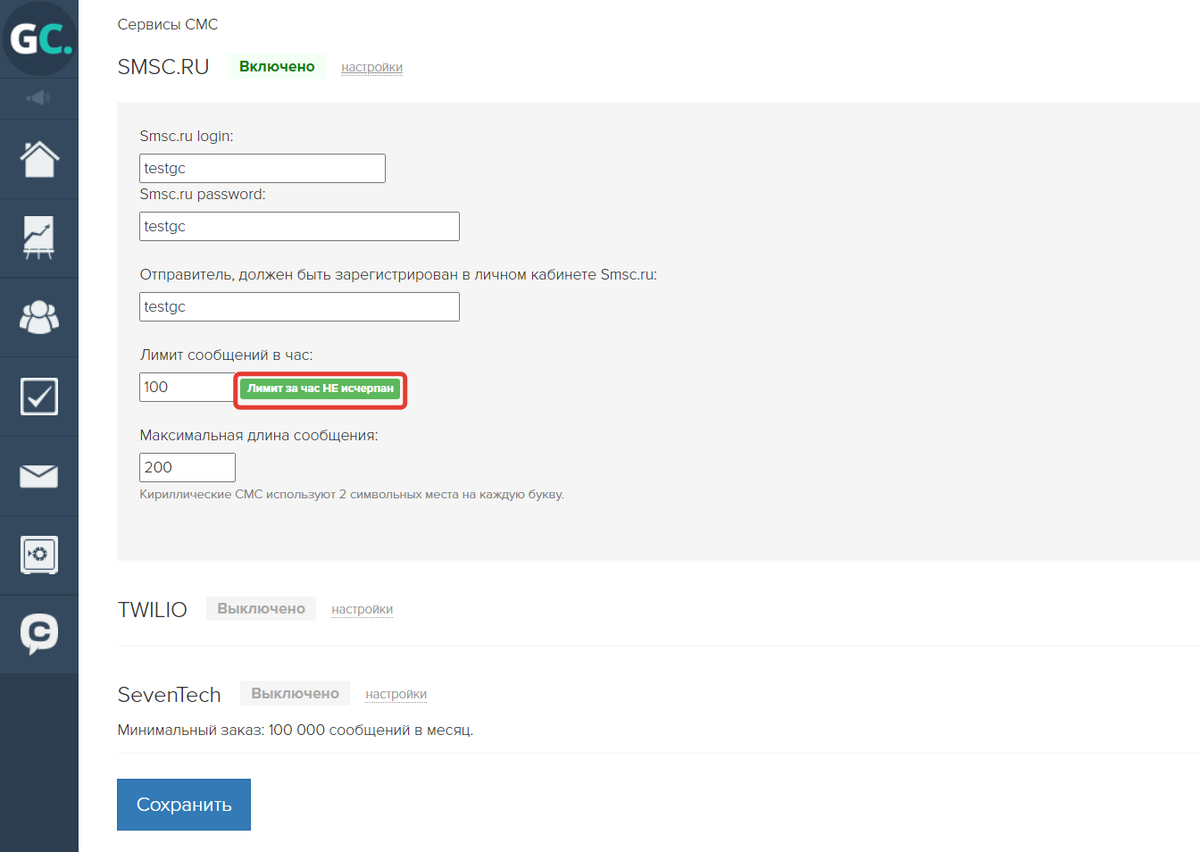
Task: Click the hourly message limit field
Action: [x=187, y=387]
